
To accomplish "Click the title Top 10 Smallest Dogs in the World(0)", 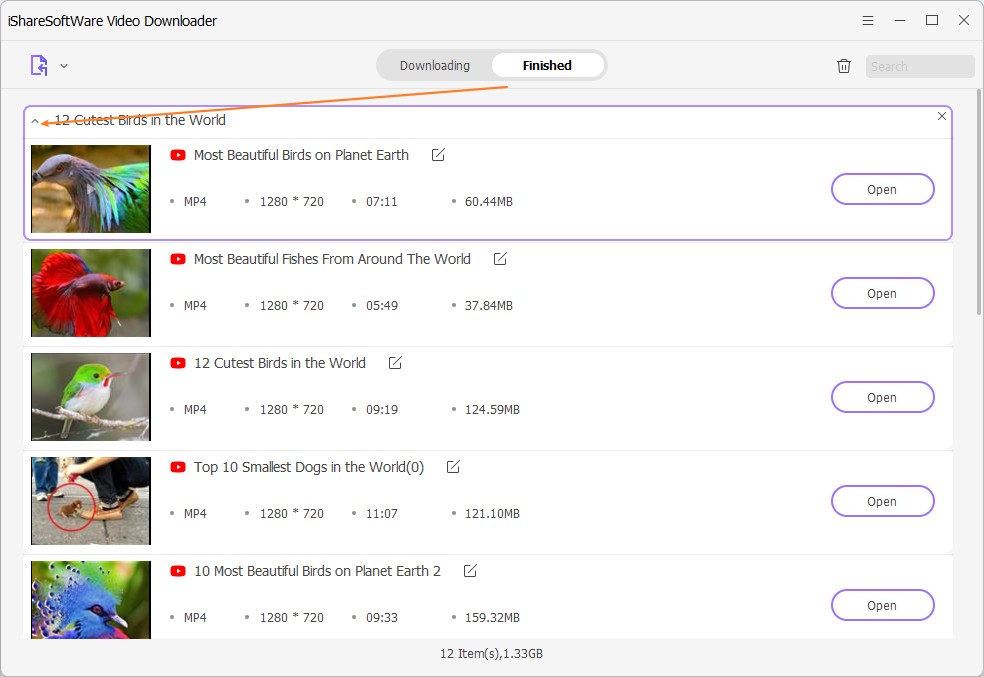I will click(309, 467).
